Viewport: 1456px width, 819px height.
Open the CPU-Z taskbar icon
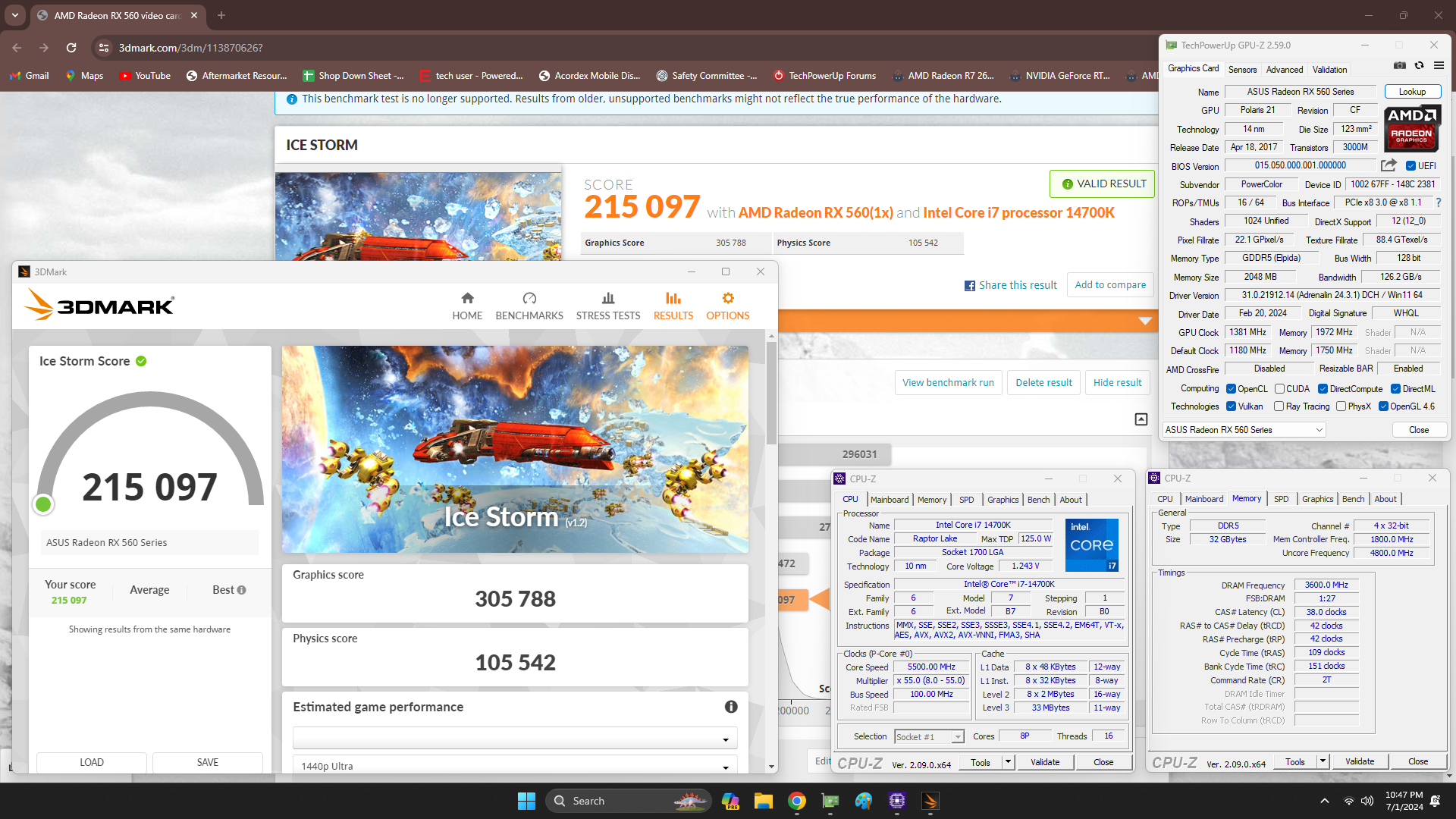point(896,801)
